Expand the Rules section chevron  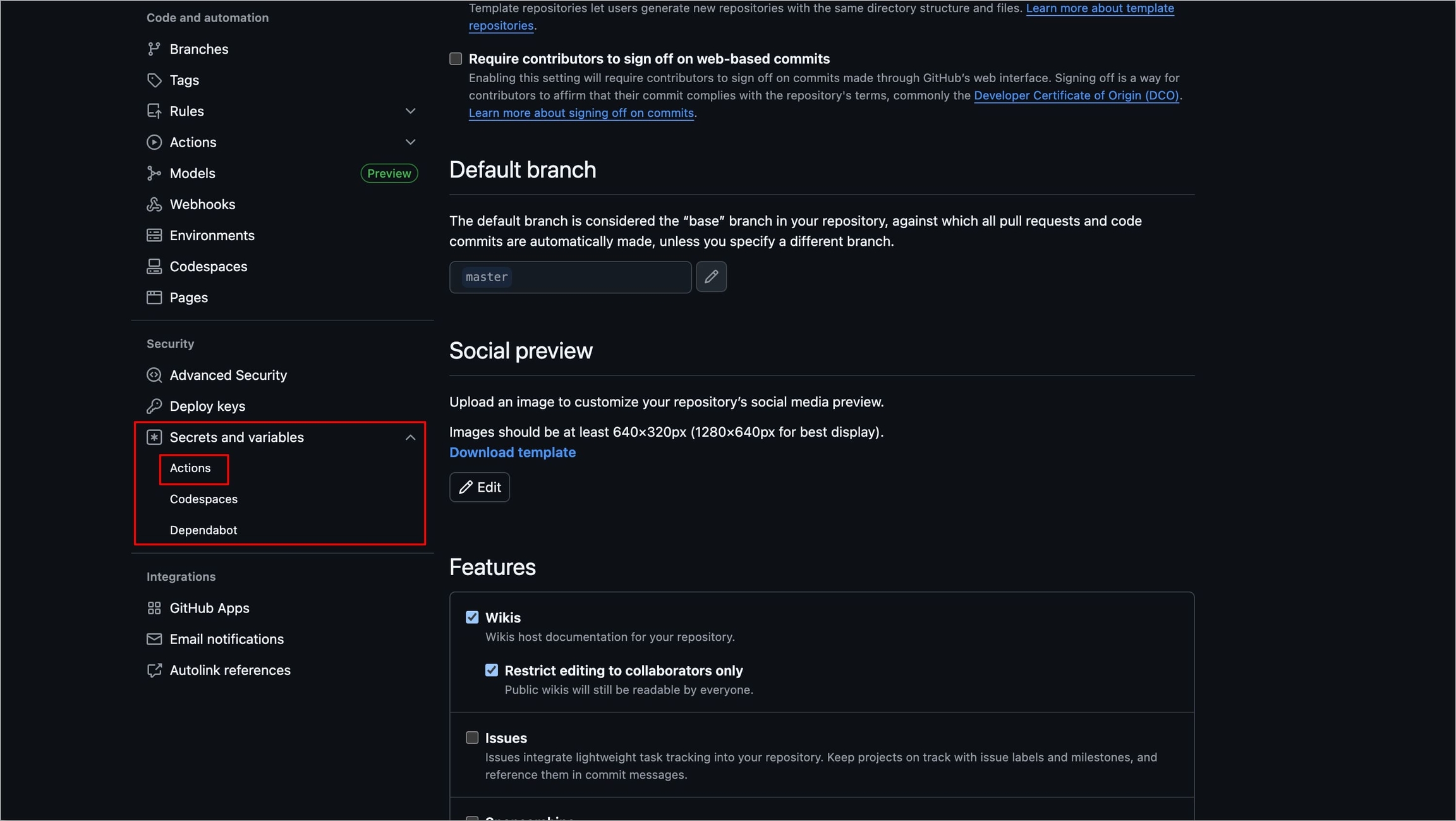410,111
